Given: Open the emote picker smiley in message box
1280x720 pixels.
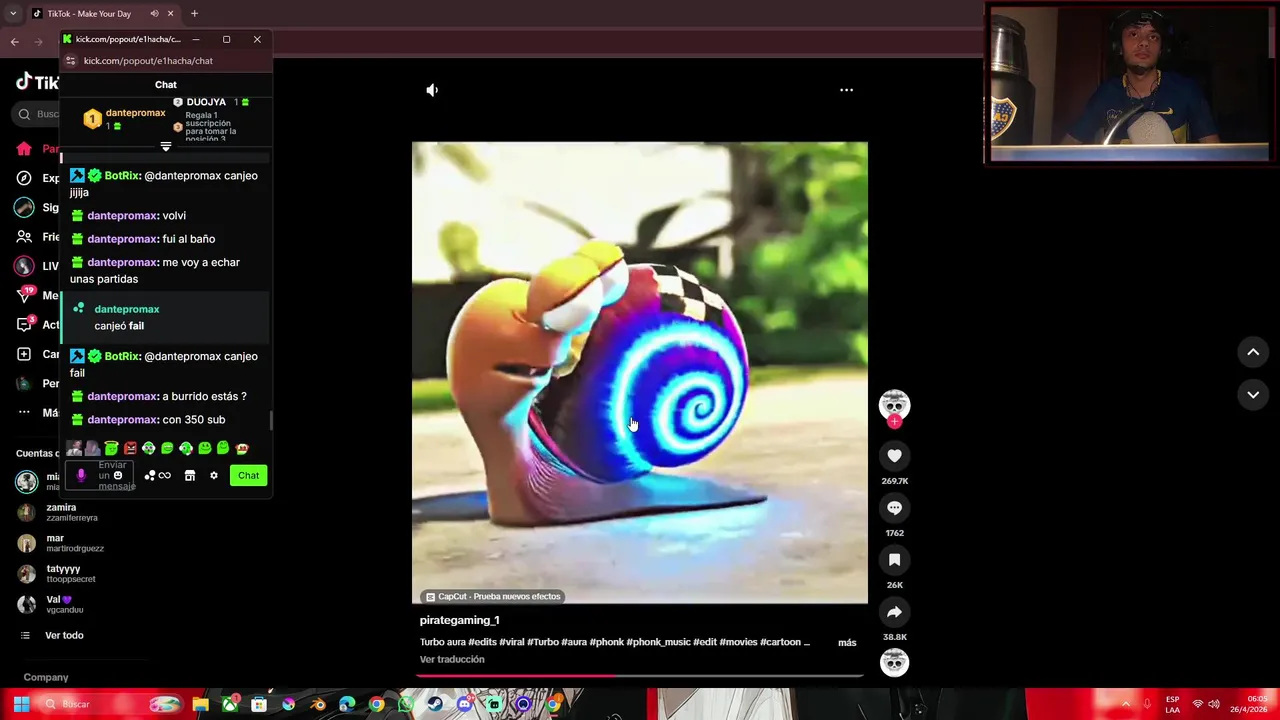Looking at the screenshot, I should click(118, 476).
